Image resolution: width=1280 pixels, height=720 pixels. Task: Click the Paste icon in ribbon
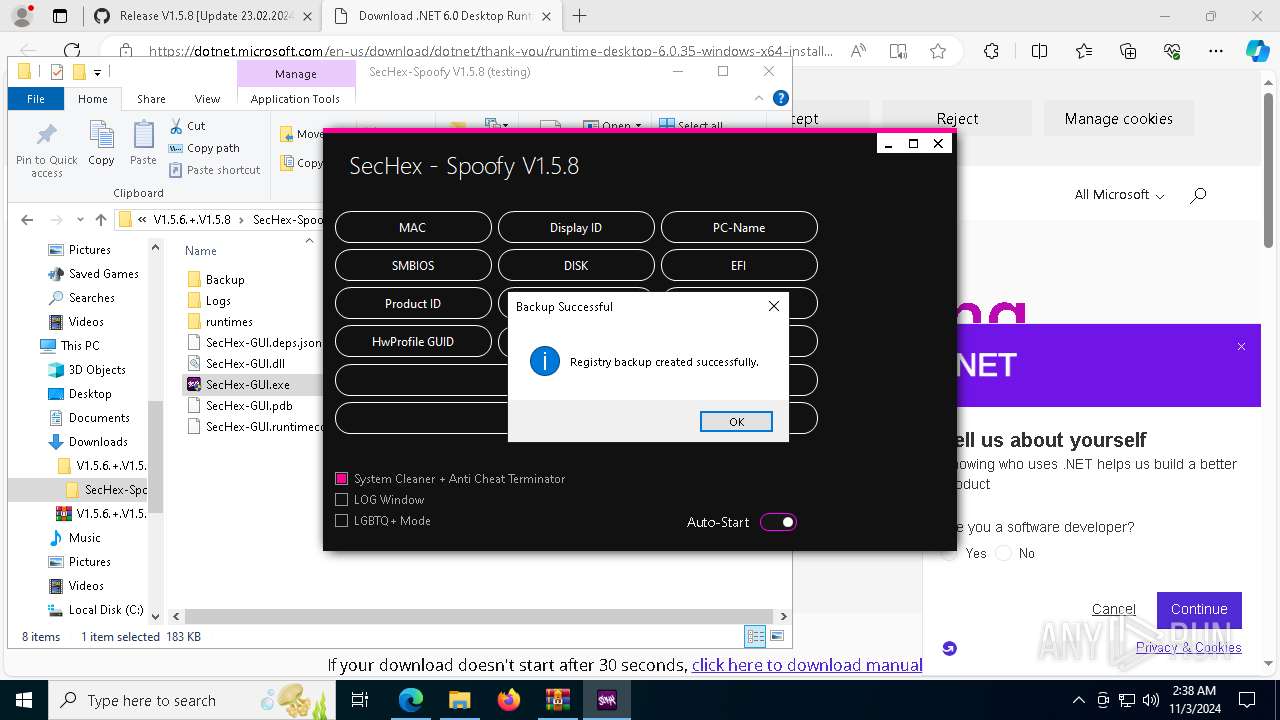[143, 143]
